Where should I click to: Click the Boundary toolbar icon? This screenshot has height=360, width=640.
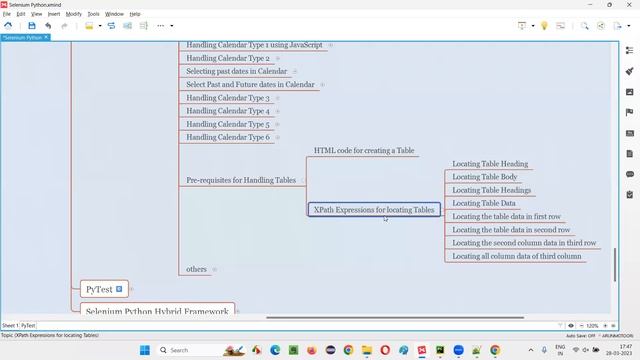[x=127, y=26]
